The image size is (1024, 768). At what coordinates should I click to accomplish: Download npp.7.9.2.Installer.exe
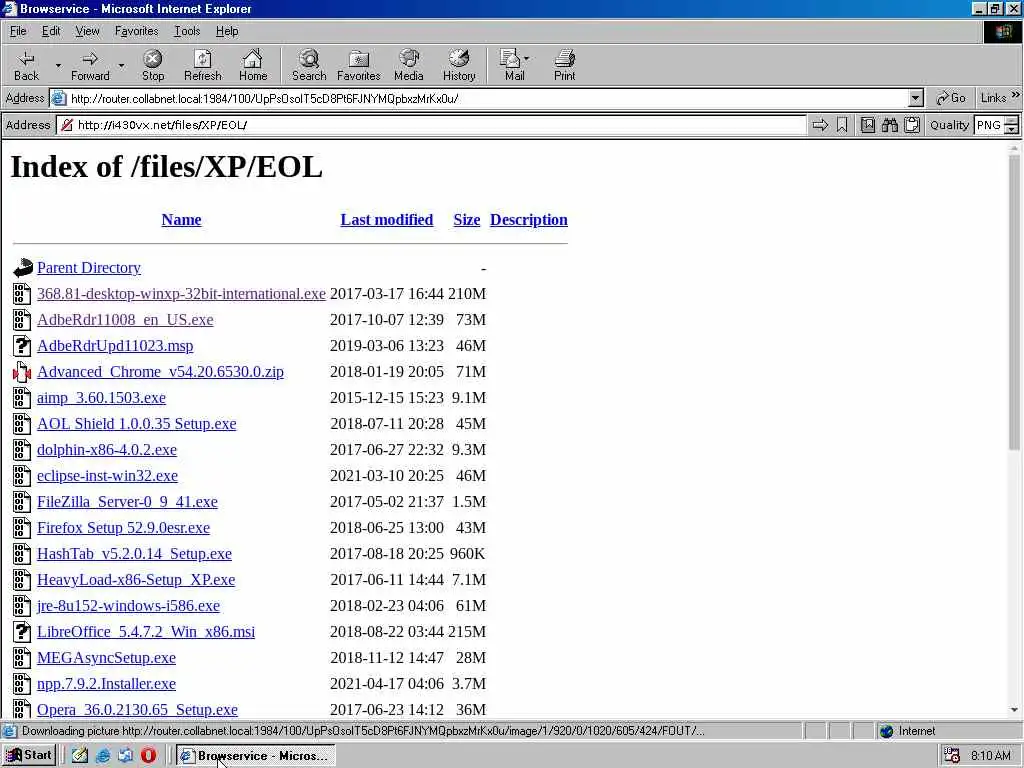click(106, 684)
